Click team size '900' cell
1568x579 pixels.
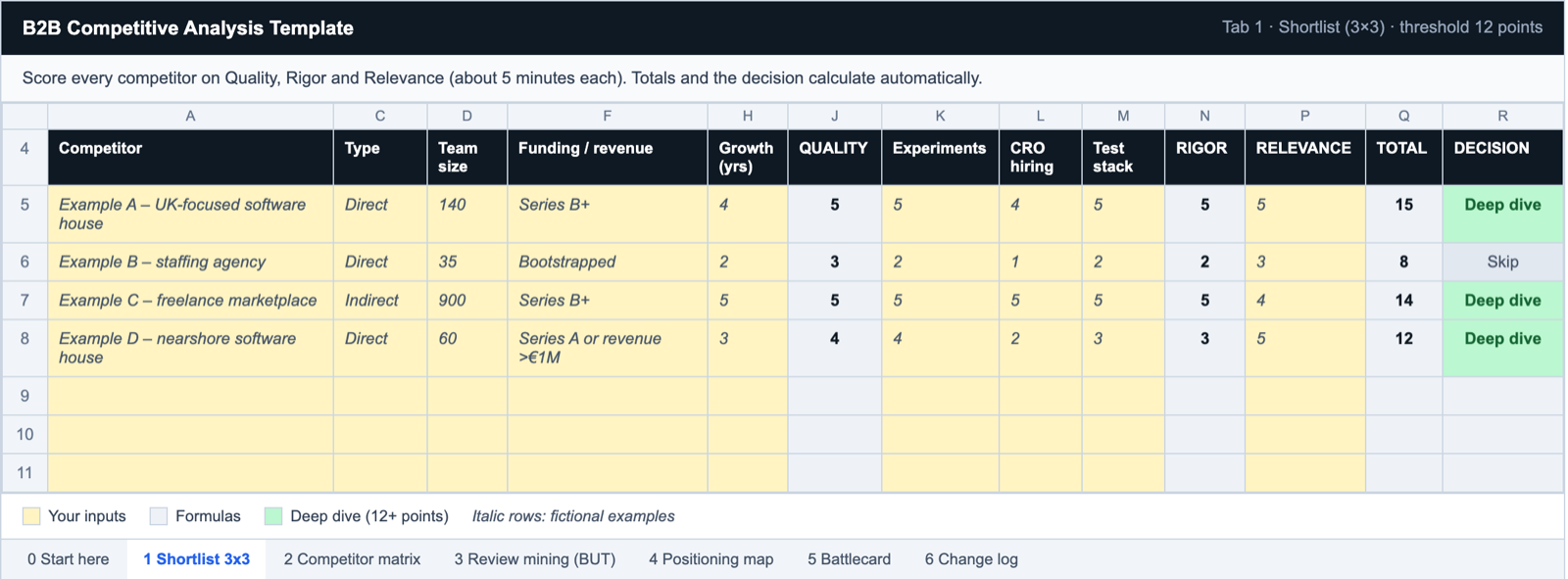pyautogui.click(x=467, y=300)
